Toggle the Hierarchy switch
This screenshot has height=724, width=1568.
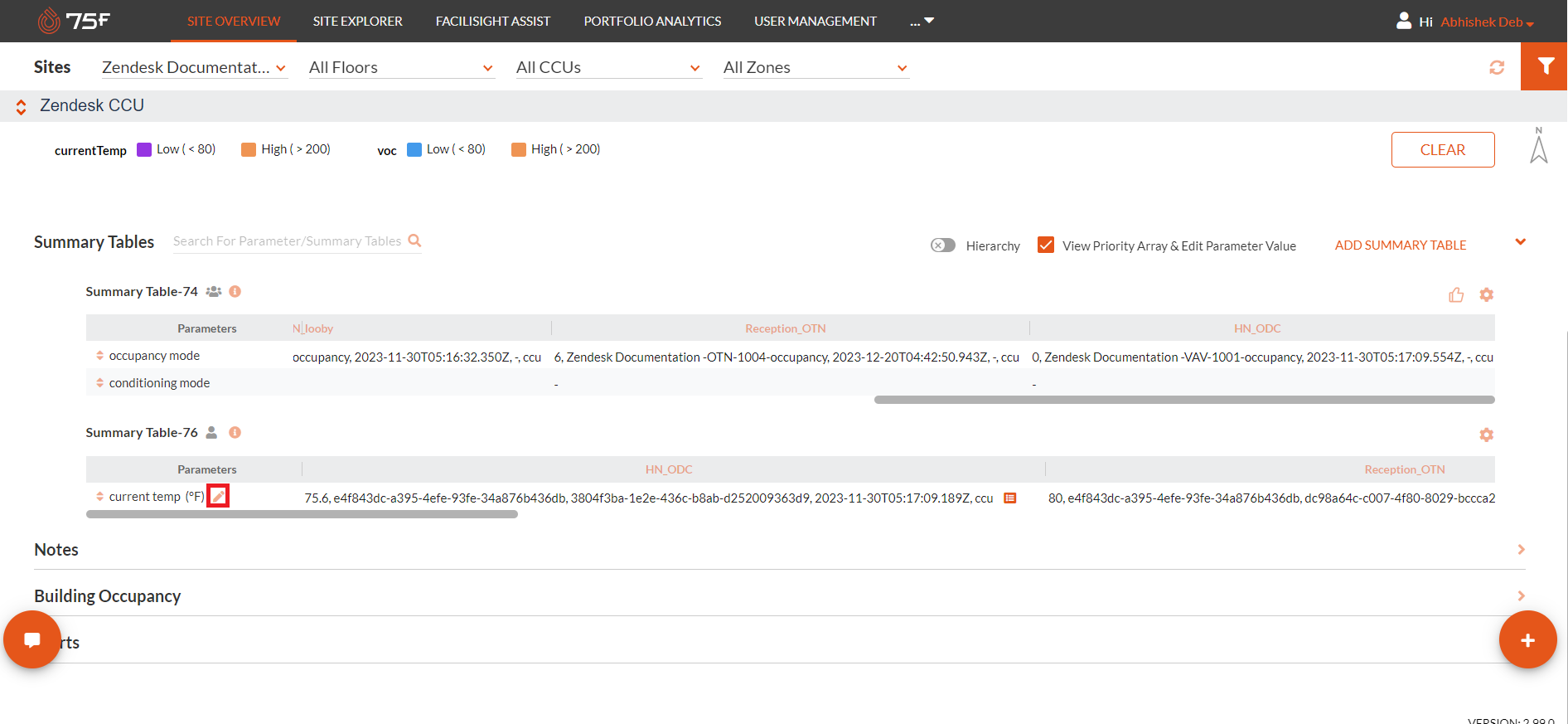tap(943, 245)
